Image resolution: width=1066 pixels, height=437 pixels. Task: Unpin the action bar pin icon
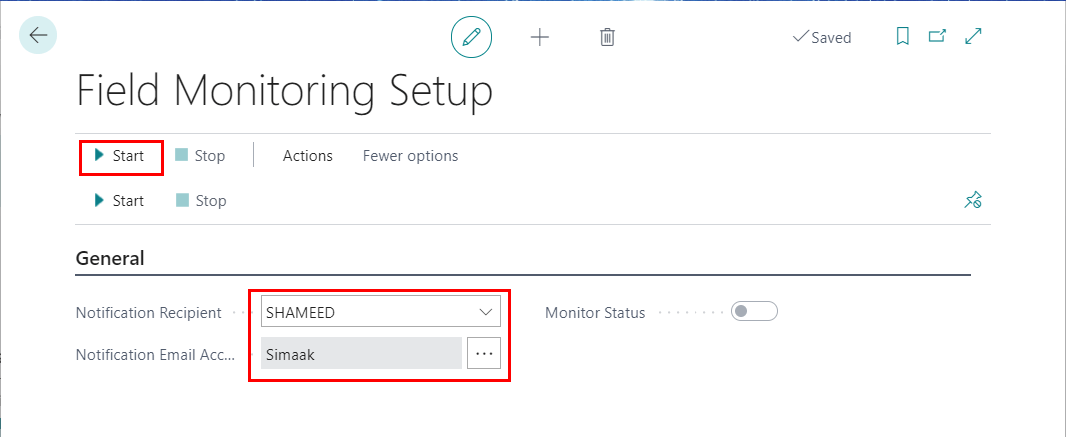973,200
